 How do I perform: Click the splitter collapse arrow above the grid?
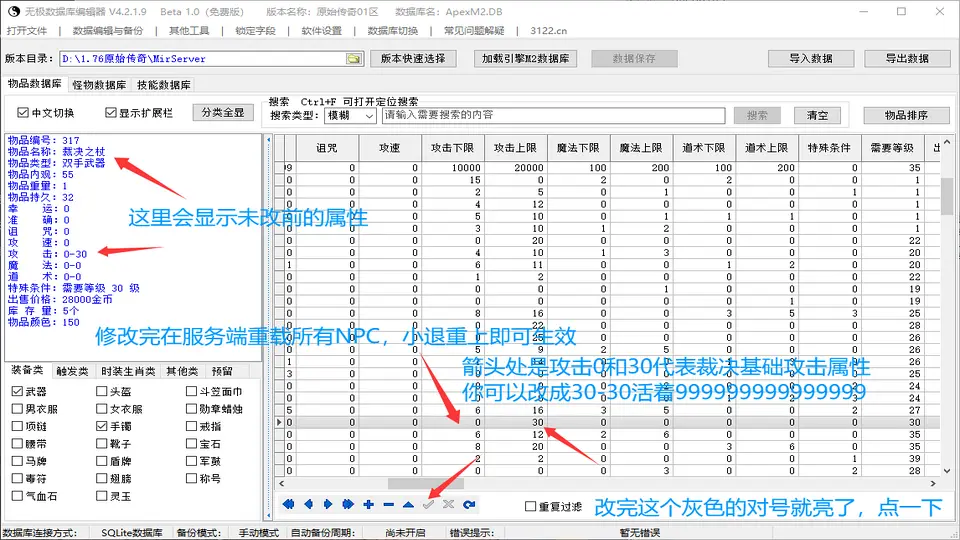(268, 140)
